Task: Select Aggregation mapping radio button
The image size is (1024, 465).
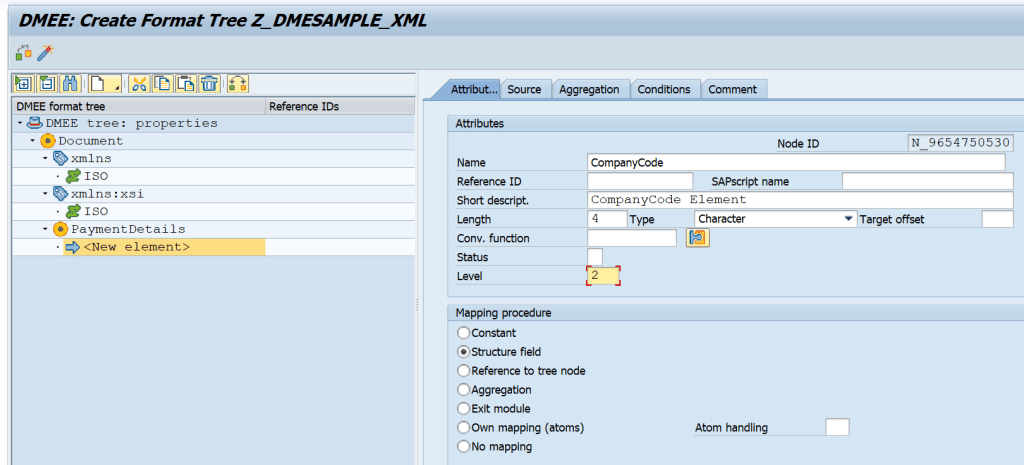Action: coord(464,390)
